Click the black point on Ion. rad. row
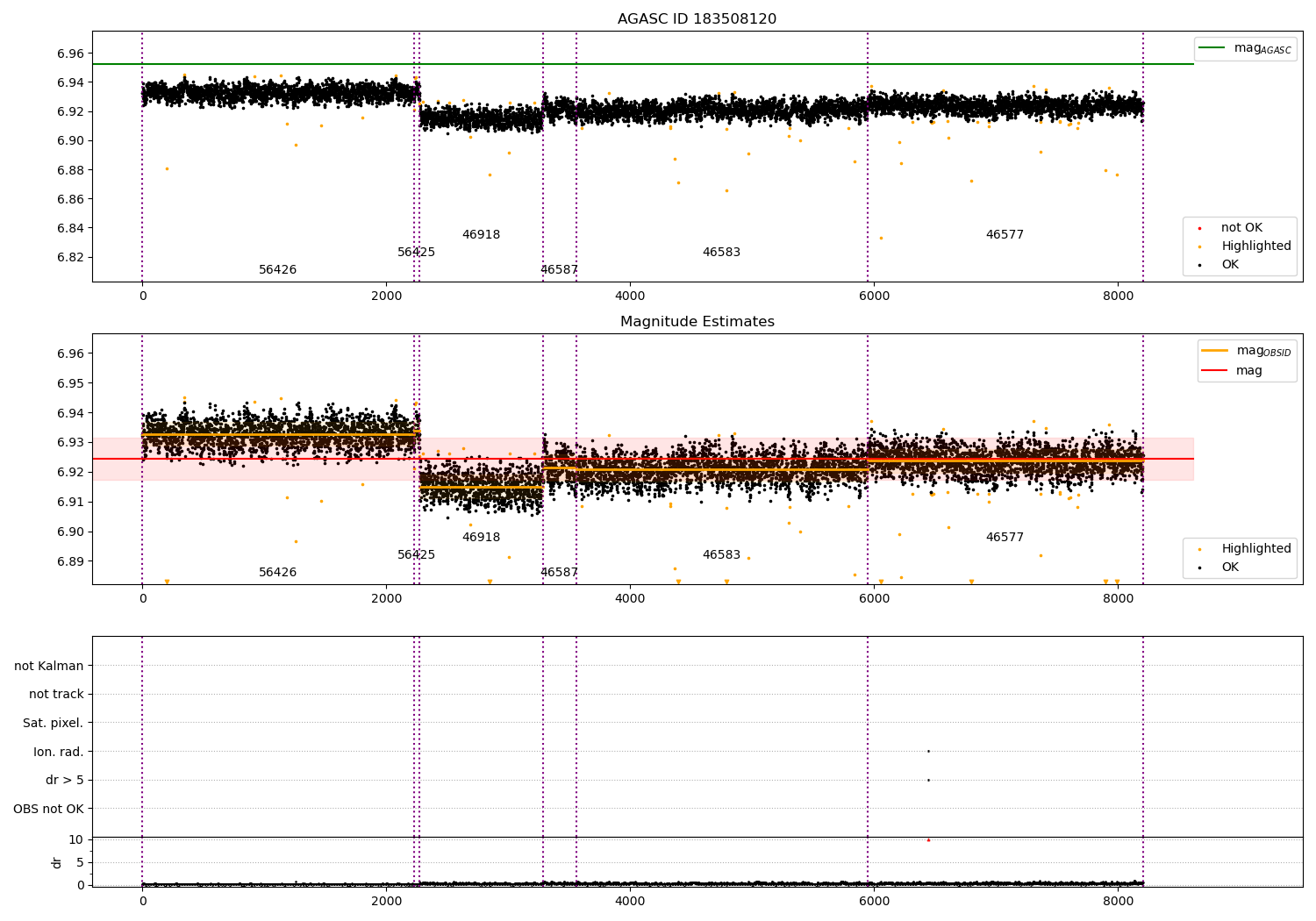Image resolution: width=1316 pixels, height=921 pixels. click(x=928, y=751)
